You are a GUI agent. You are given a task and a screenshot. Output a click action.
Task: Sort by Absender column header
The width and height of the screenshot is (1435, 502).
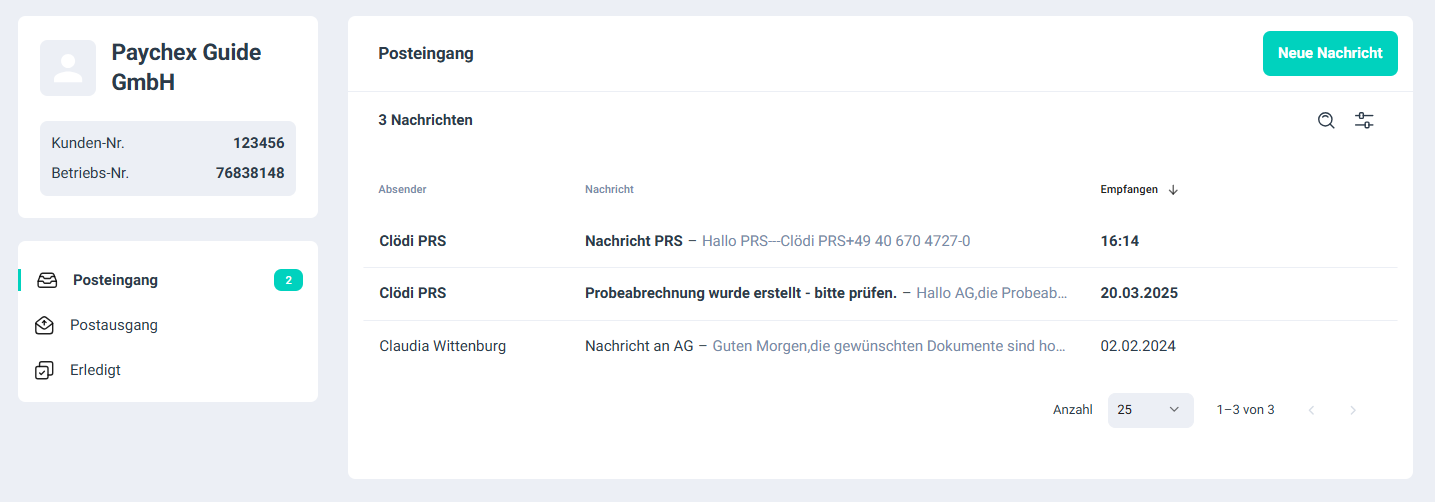(x=403, y=190)
